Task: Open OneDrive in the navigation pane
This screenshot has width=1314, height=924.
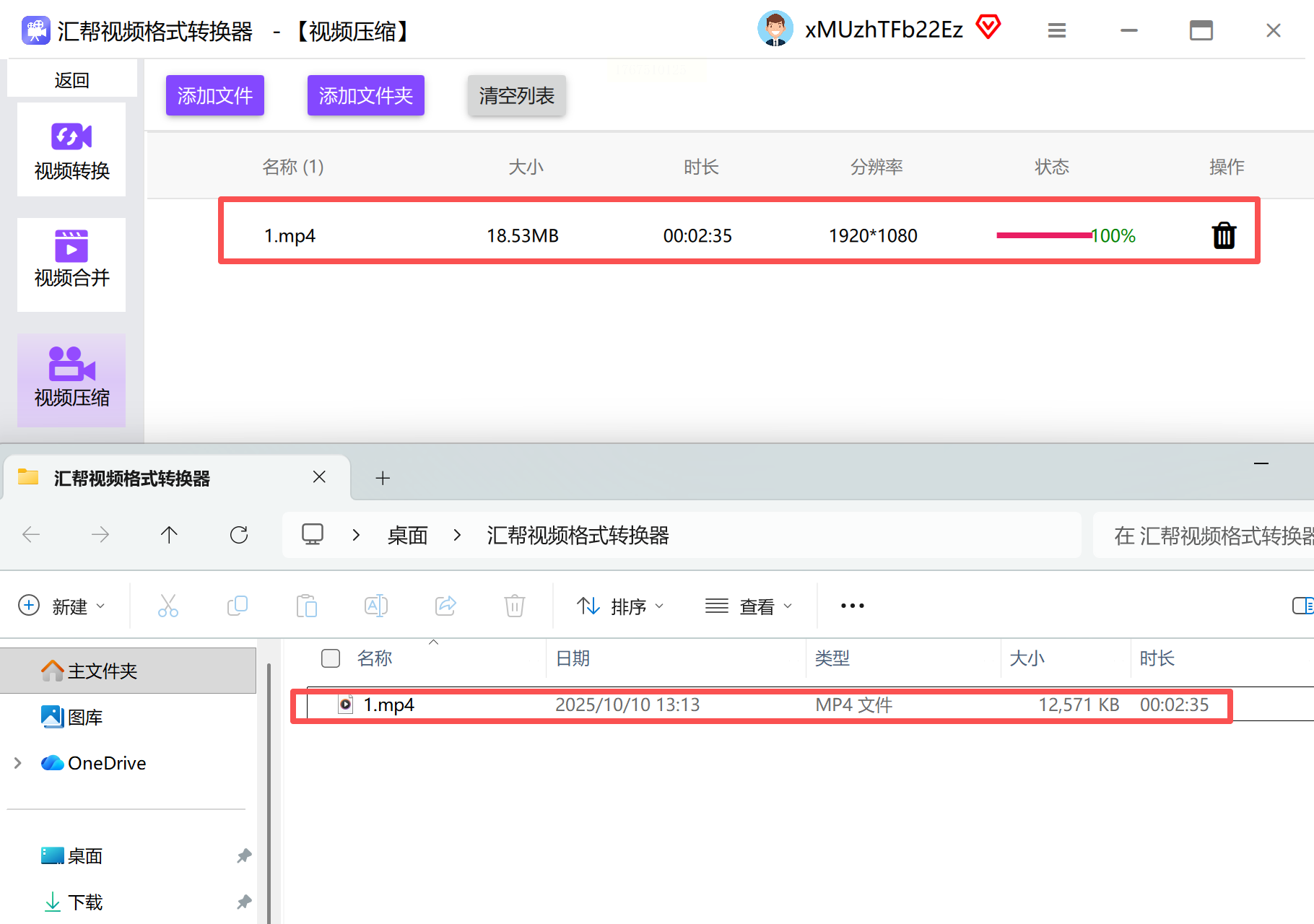Action: [94, 763]
